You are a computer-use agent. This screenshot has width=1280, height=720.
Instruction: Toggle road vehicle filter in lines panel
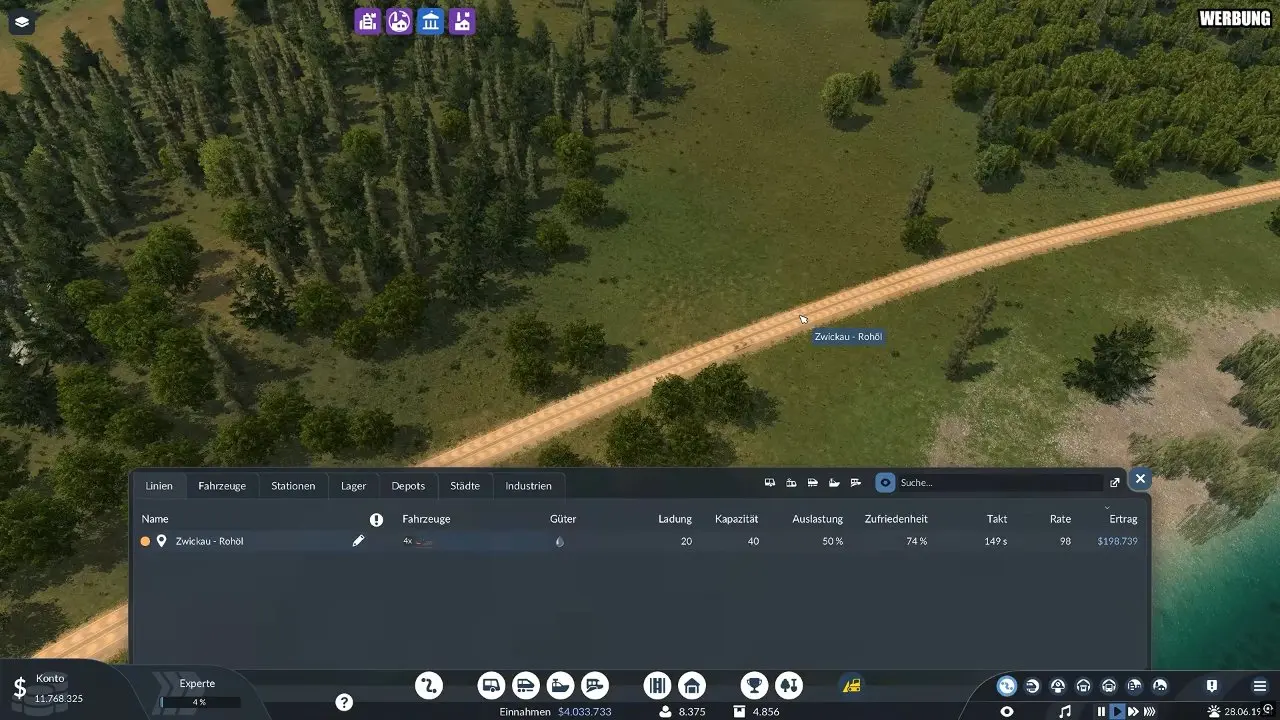click(770, 483)
